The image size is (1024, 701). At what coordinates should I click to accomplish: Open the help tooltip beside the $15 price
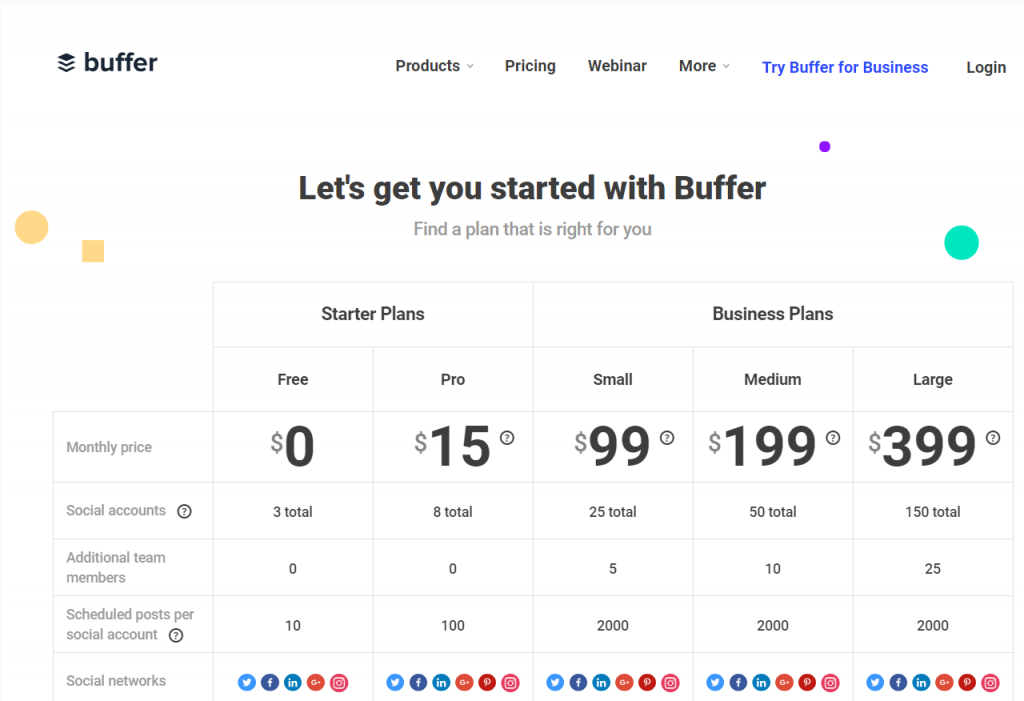[505, 436]
